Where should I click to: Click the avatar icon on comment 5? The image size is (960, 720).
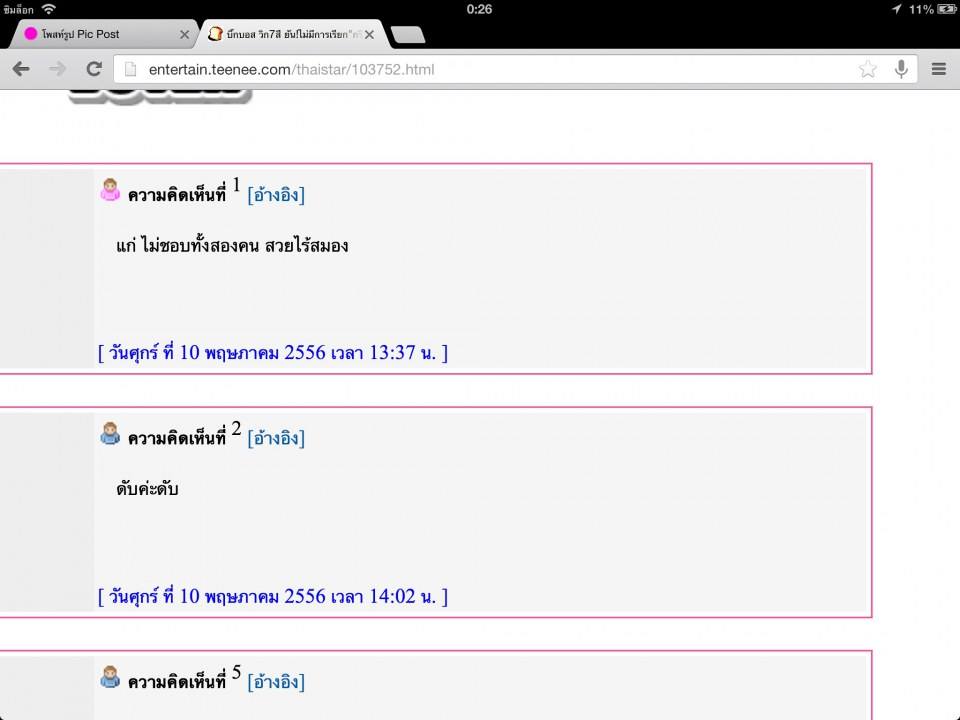(111, 680)
